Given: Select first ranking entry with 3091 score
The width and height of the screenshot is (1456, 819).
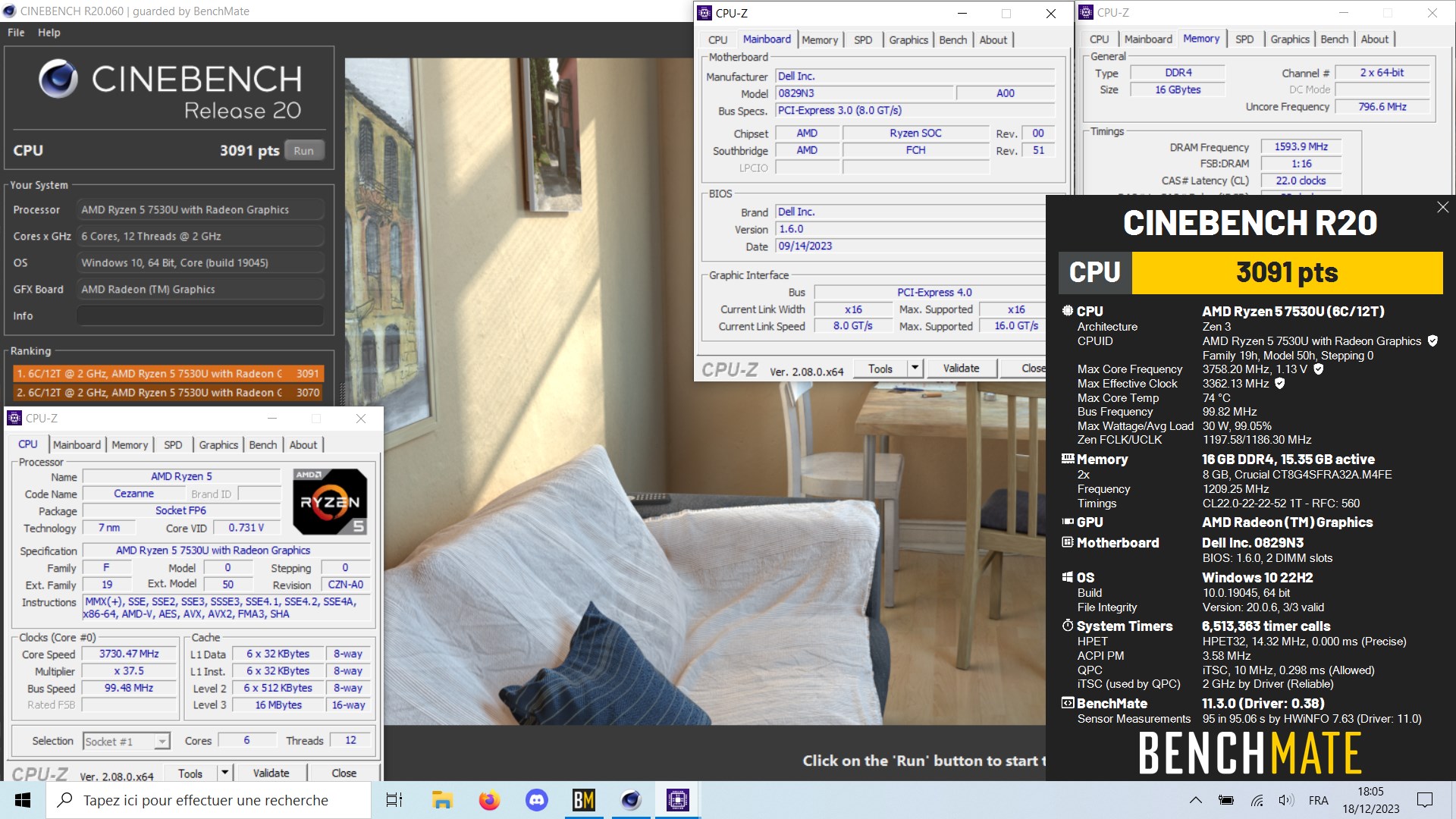Looking at the screenshot, I should (168, 374).
